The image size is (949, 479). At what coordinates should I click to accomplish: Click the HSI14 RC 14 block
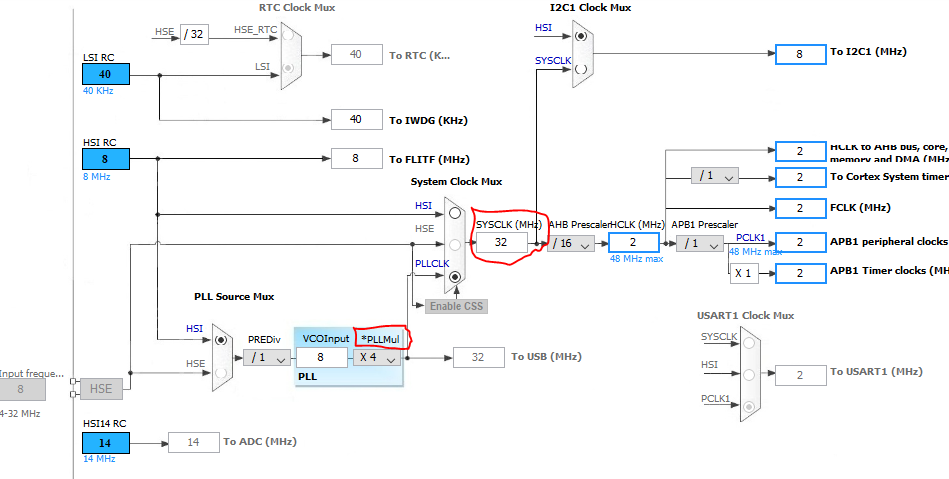104,442
